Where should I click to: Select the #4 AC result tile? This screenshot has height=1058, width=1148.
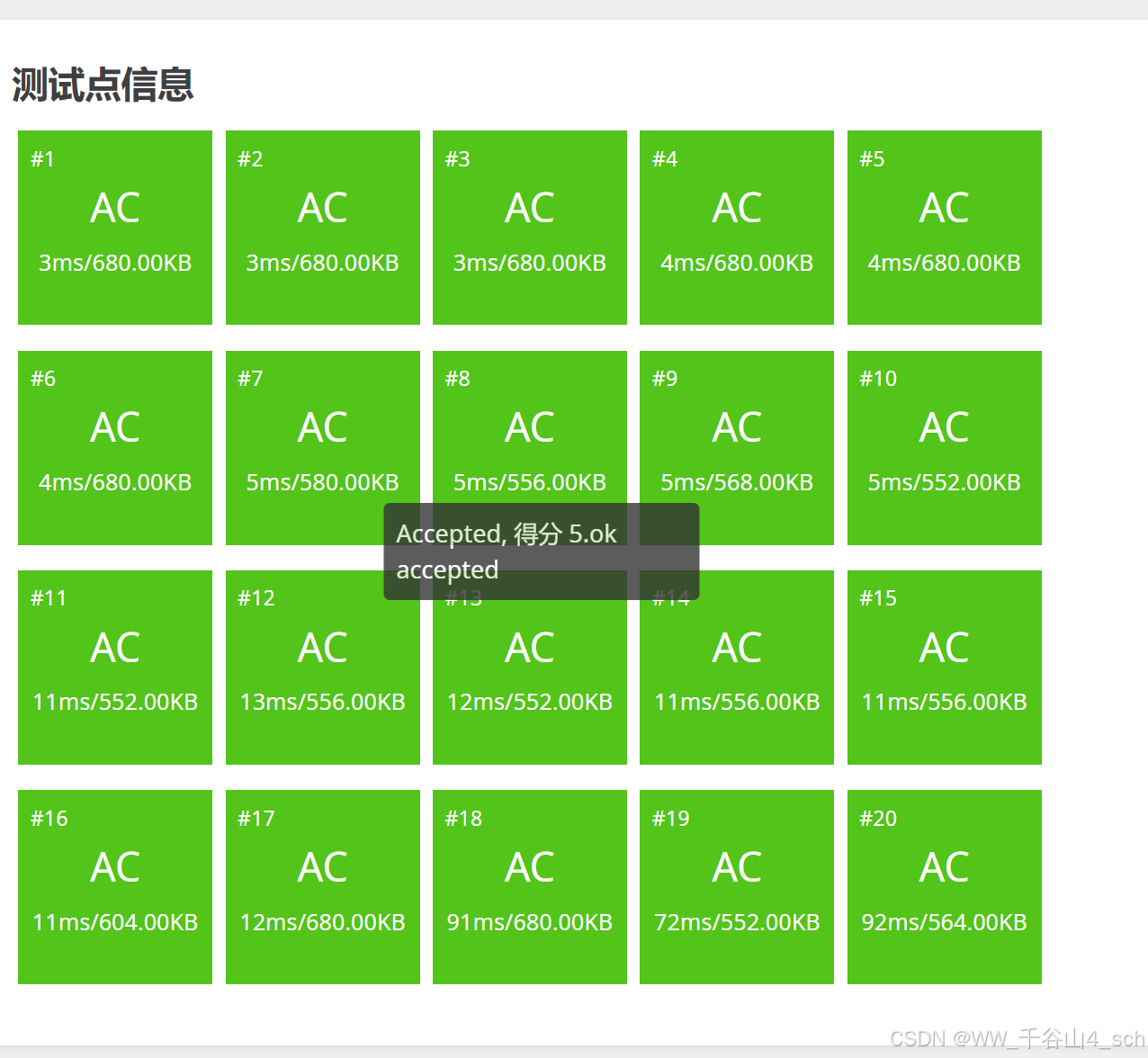pos(736,228)
